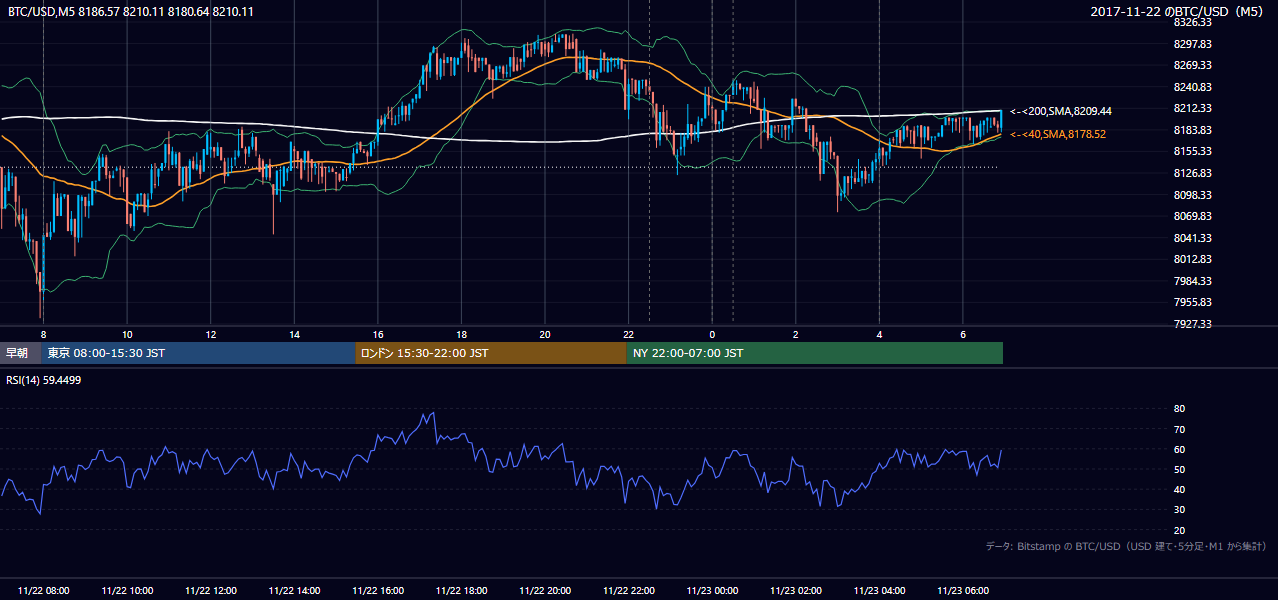Click hour label 0 under the price chart
This screenshot has width=1278, height=600.
[x=712, y=334]
